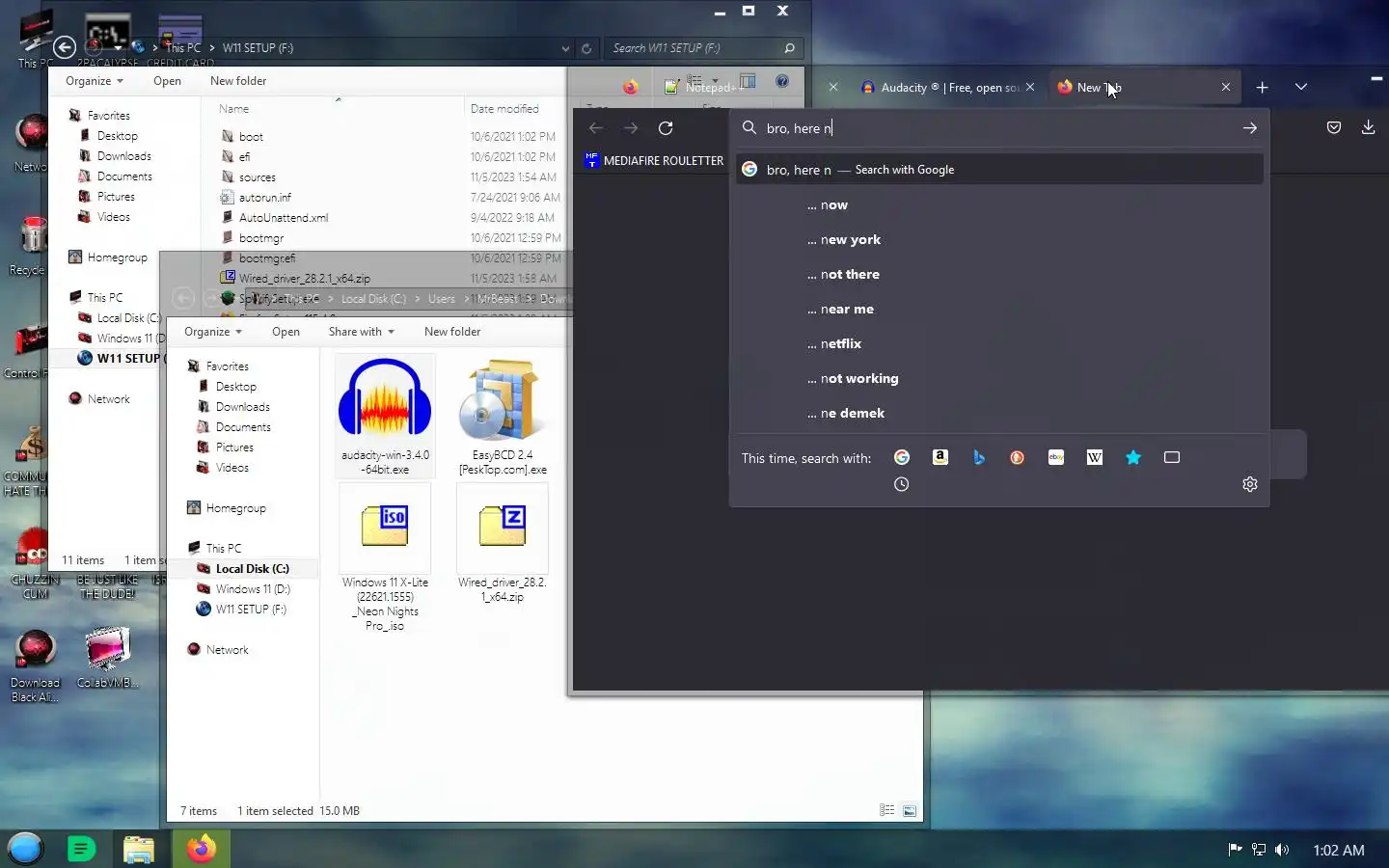Choose the '... not working' suggestion
Viewport: 1389px width, 868px height.
[999, 378]
